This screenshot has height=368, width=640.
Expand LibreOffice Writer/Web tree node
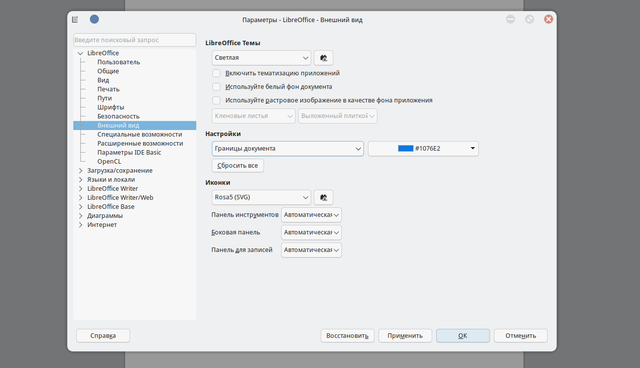[x=80, y=197]
